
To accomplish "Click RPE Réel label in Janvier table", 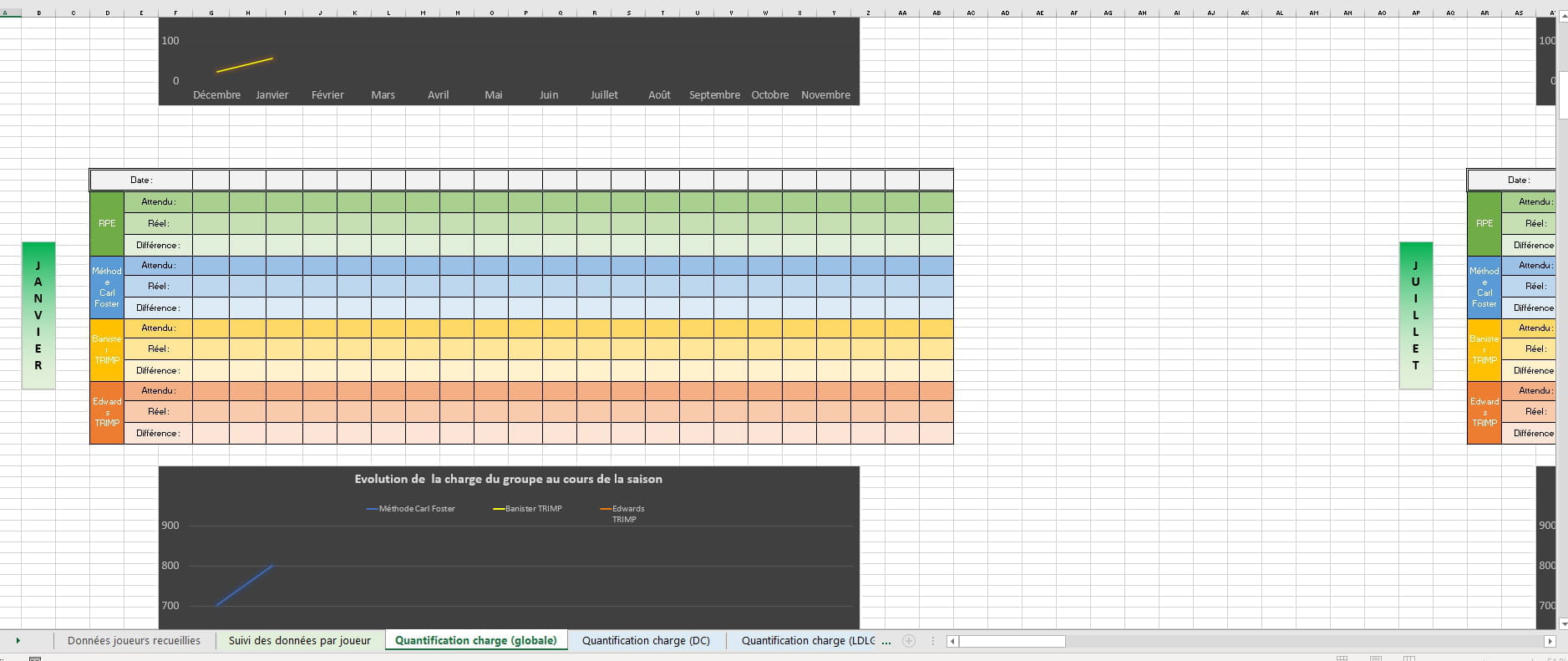I will pos(158,223).
